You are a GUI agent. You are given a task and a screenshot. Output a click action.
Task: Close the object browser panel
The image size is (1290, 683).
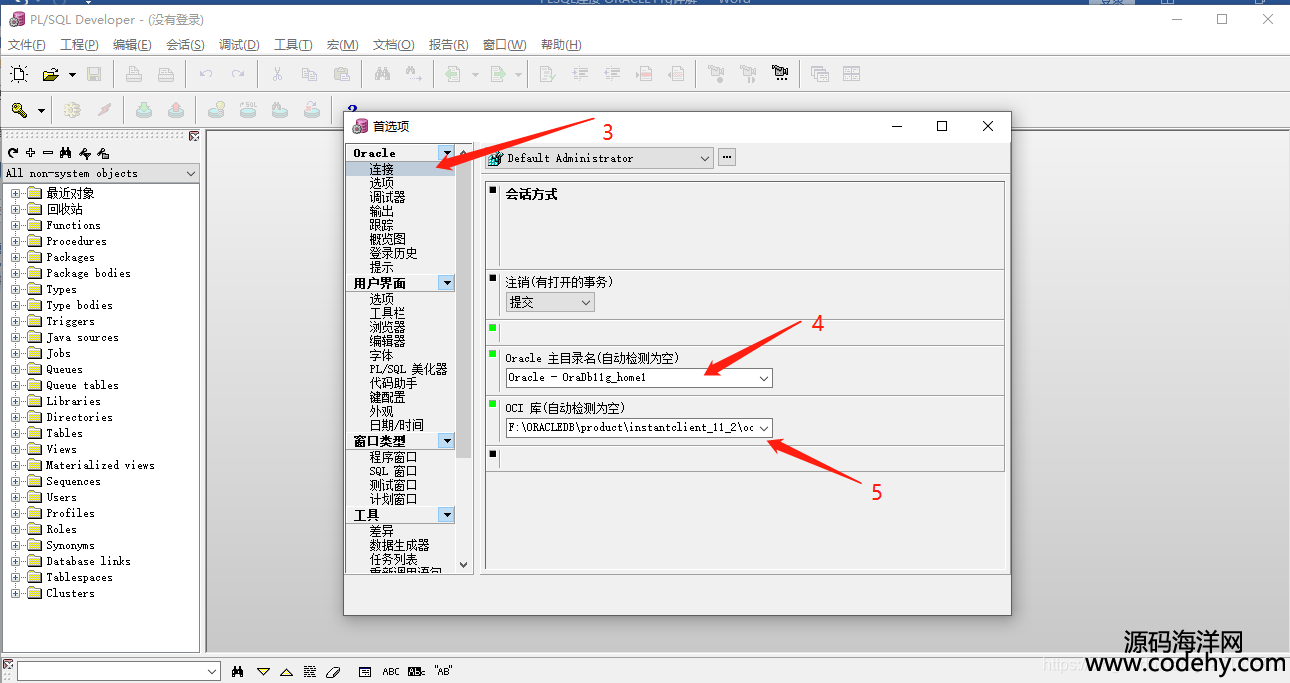(194, 136)
